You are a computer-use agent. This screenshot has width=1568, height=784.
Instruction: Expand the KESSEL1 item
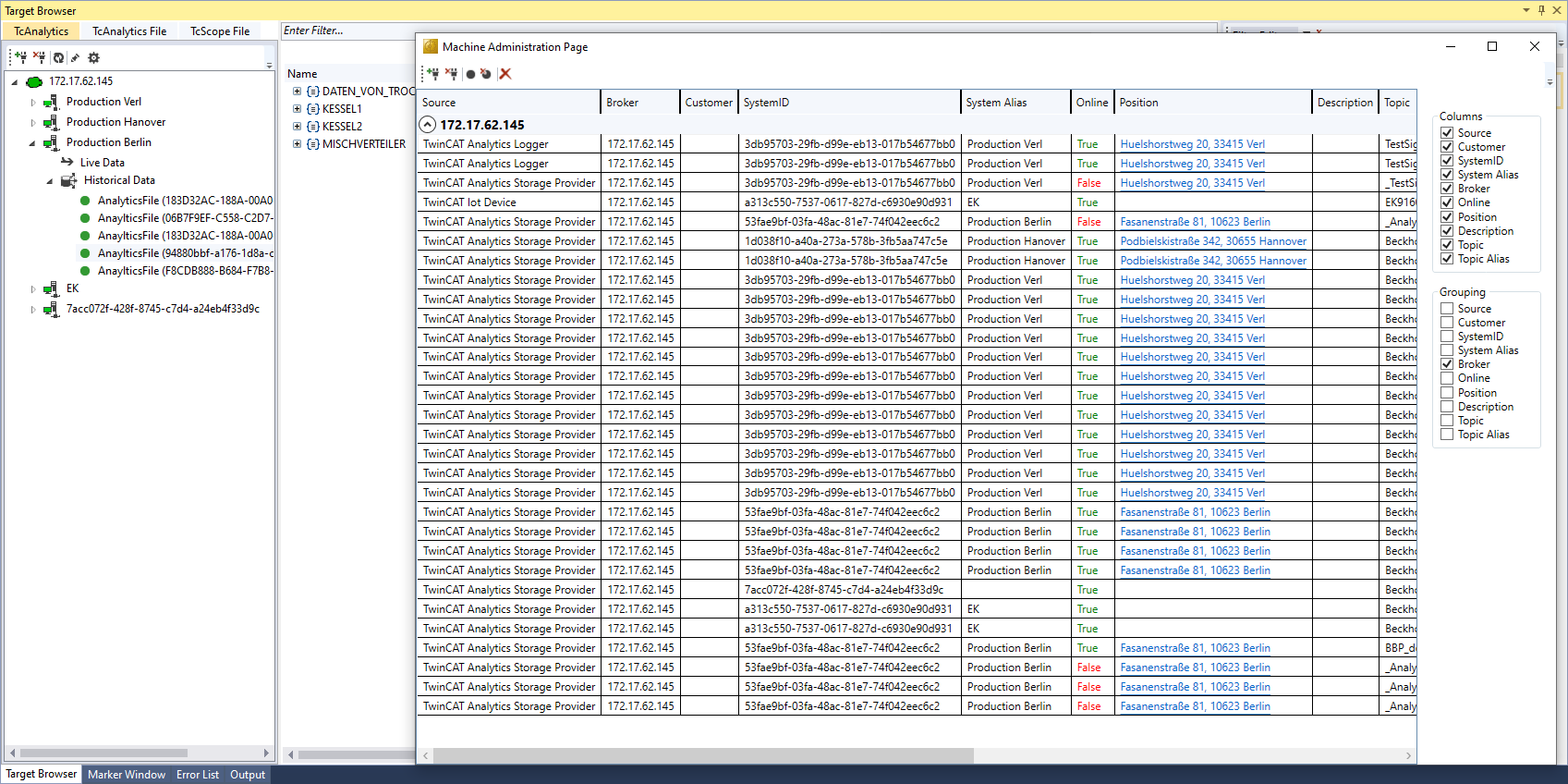pyautogui.click(x=297, y=109)
